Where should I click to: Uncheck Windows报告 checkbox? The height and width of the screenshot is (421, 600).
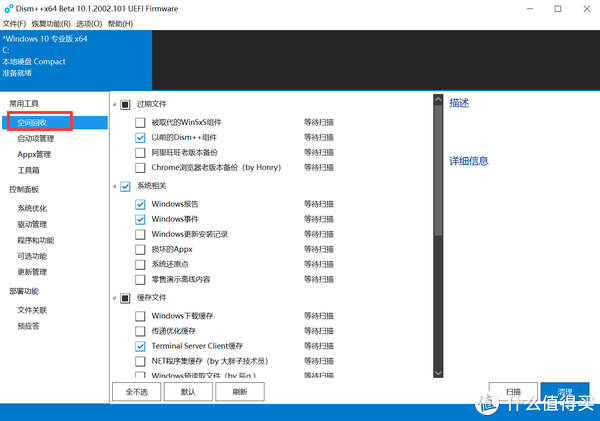coord(140,204)
